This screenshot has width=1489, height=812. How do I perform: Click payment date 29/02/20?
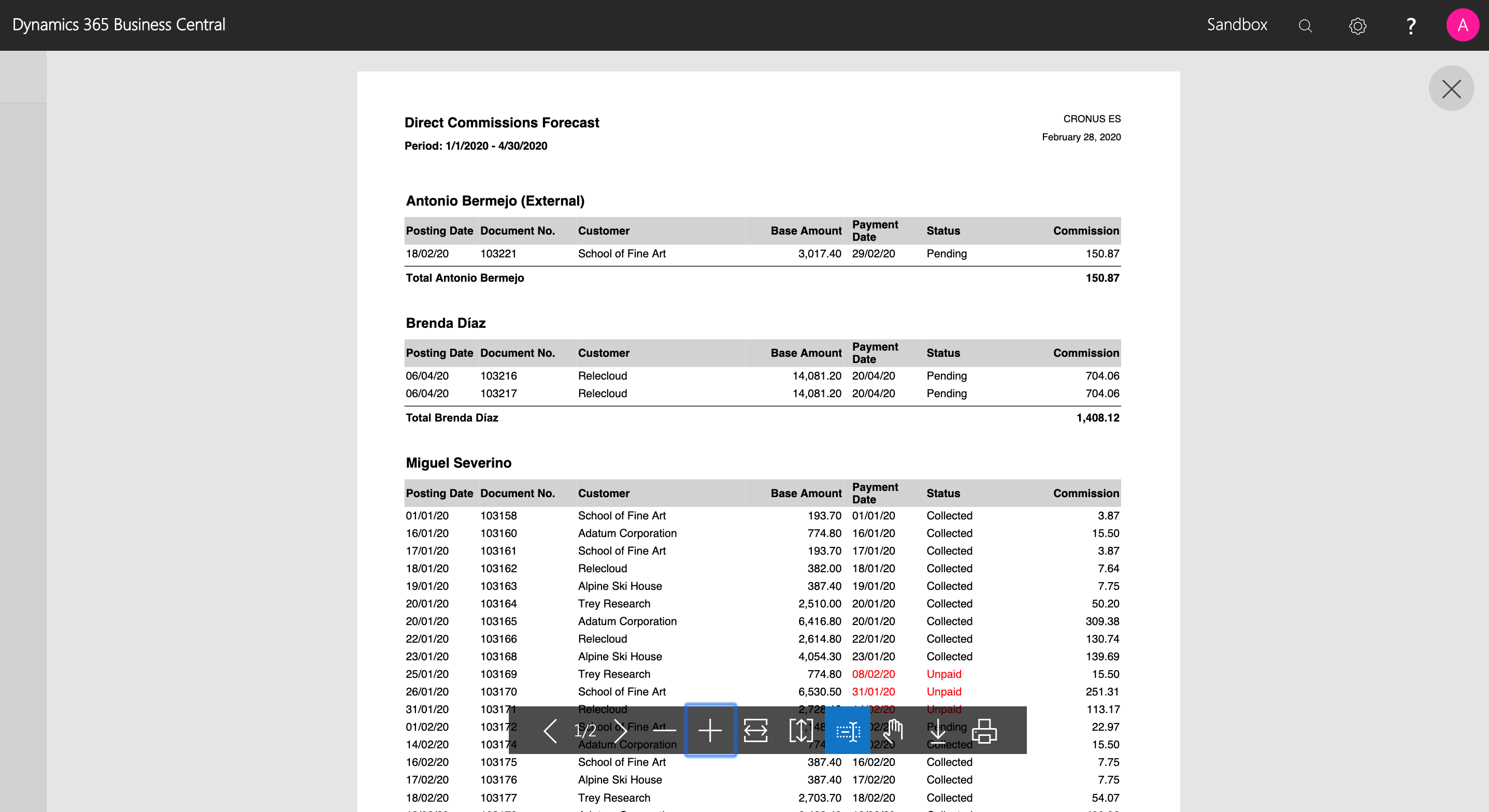coord(873,253)
